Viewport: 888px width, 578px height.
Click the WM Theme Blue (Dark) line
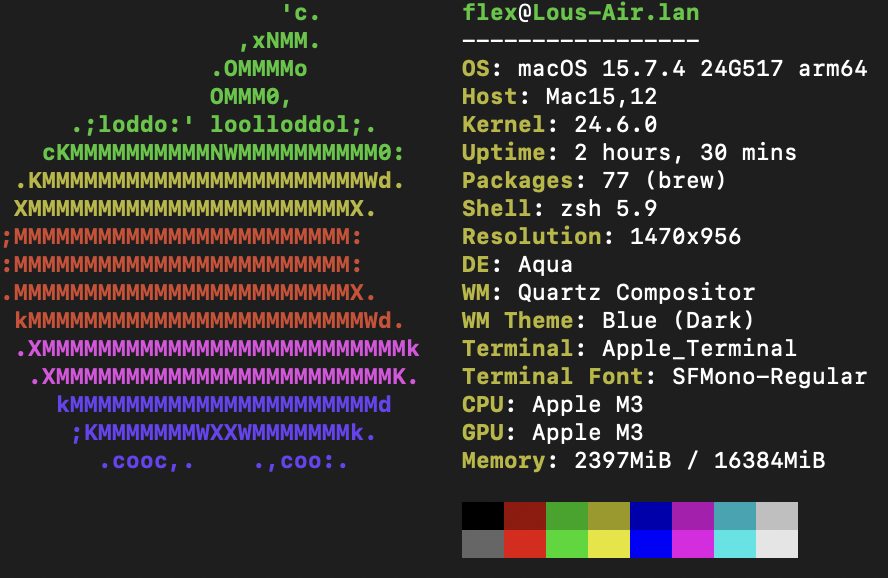coord(608,321)
